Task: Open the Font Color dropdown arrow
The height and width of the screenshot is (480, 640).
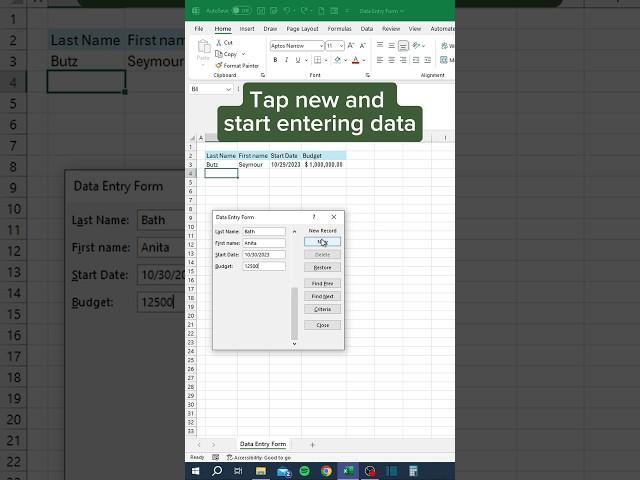Action: [364, 60]
